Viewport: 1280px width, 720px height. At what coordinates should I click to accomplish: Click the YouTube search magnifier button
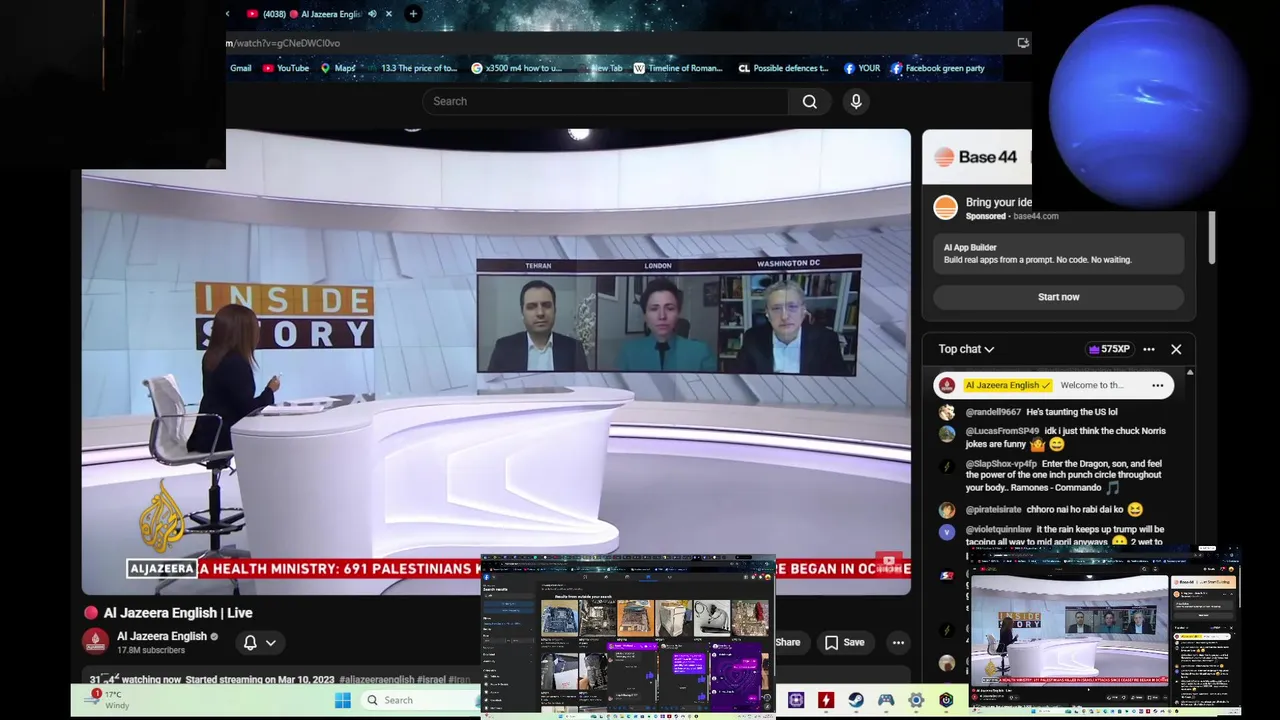pos(809,101)
